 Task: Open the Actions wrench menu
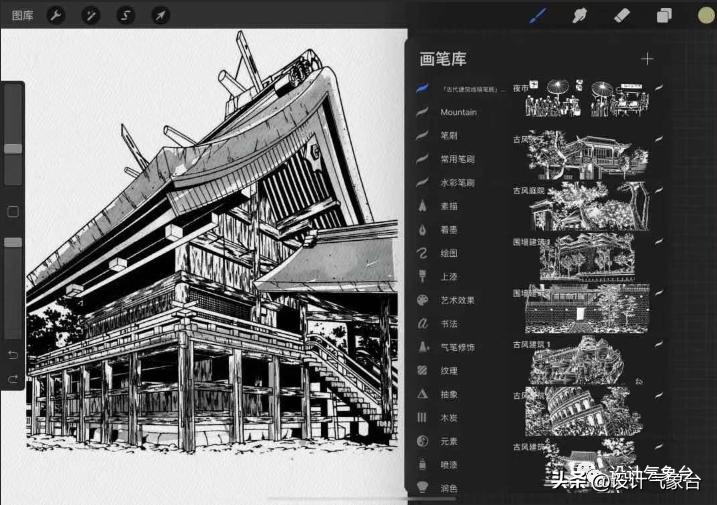[56, 16]
